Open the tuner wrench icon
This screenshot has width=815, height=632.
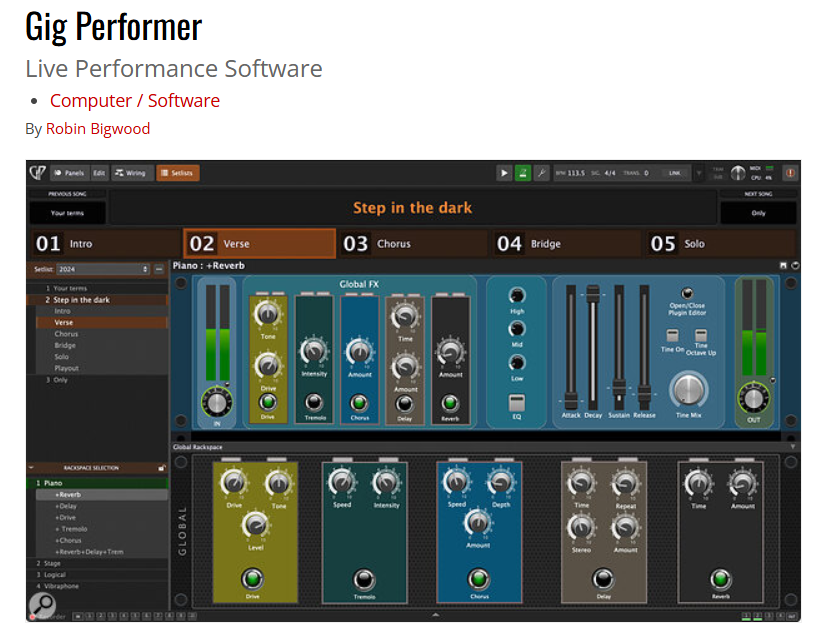(540, 172)
